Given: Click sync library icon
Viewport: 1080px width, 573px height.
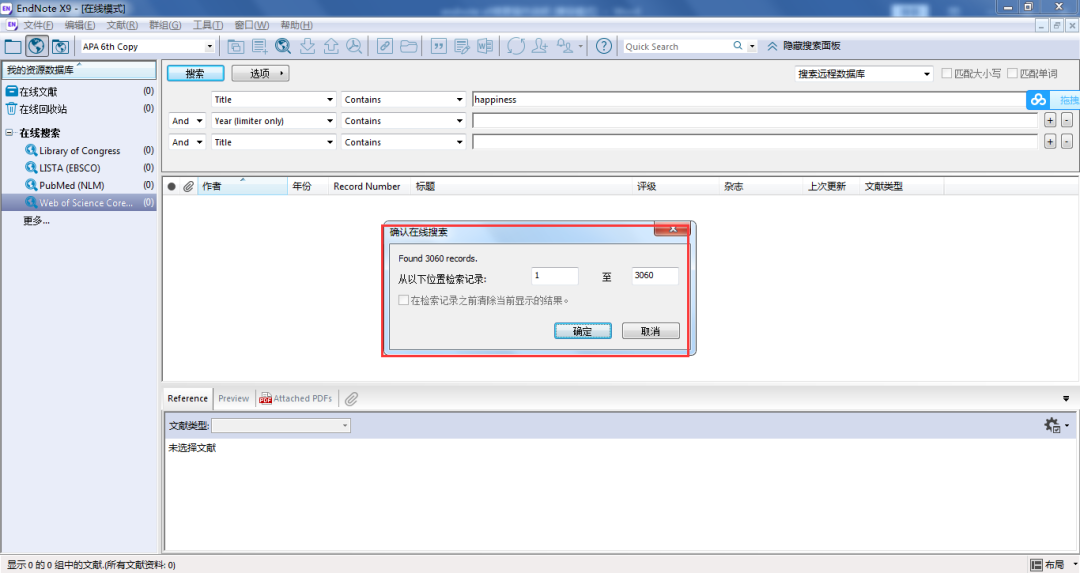Looking at the screenshot, I should (516, 46).
